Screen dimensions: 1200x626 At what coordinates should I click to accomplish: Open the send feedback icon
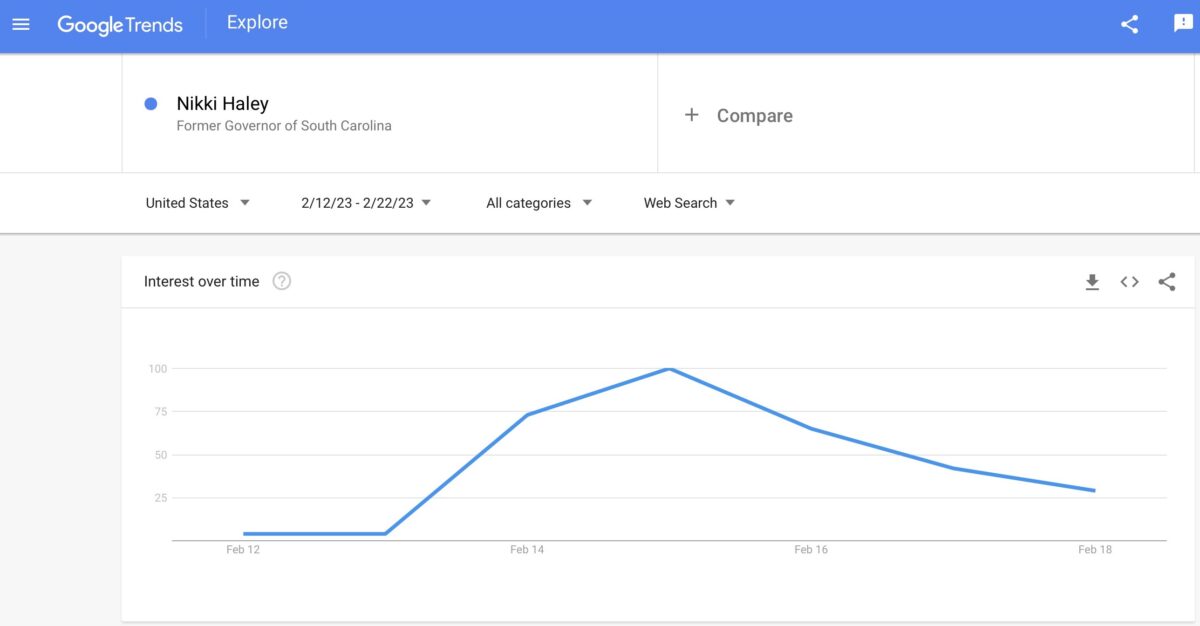click(x=1183, y=24)
